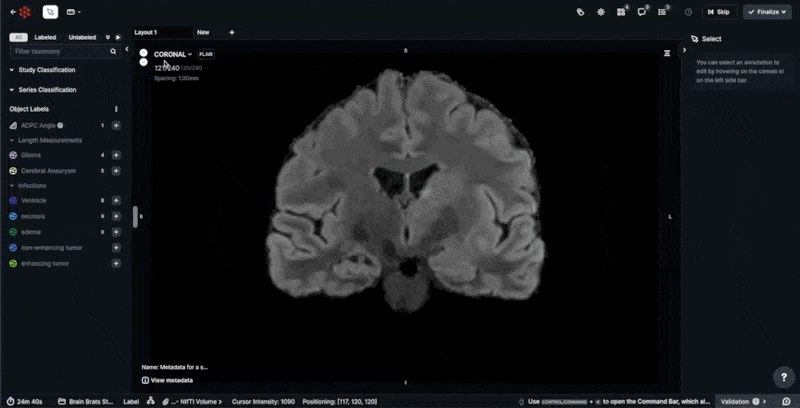The height and width of the screenshot is (408, 800).
Task: Add a Glioma annotation
Action: coord(116,155)
